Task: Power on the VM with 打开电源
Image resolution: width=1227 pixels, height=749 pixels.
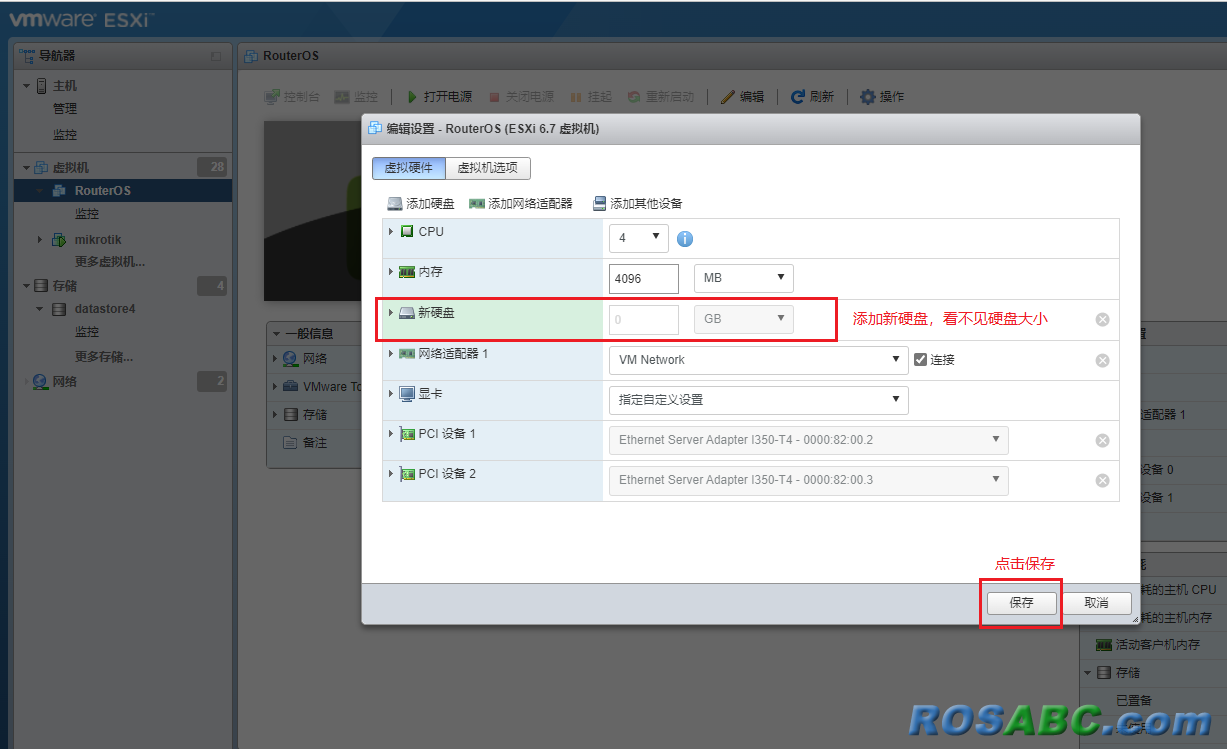Action: (x=438, y=97)
